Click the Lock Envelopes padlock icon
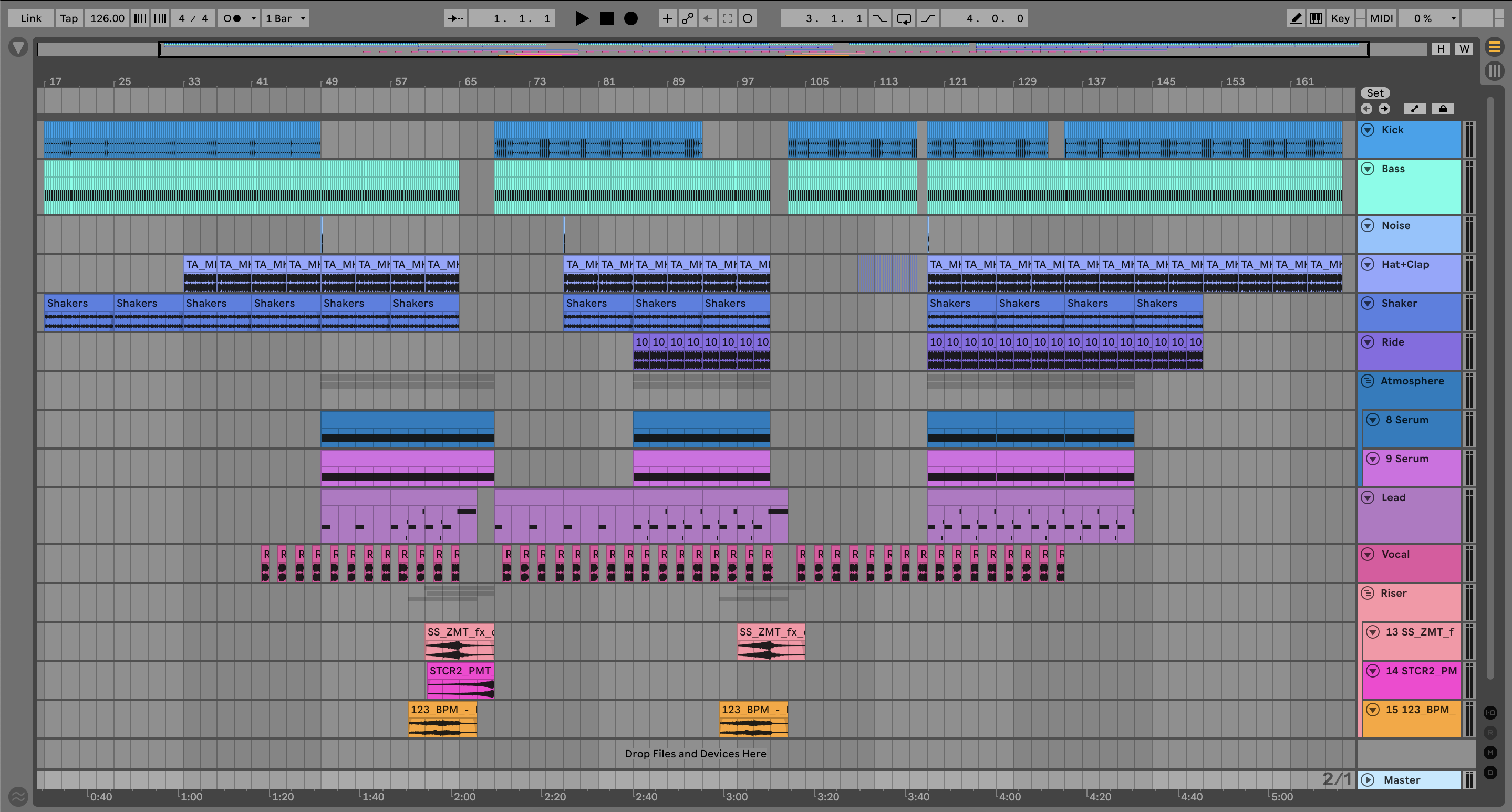 coord(1443,109)
